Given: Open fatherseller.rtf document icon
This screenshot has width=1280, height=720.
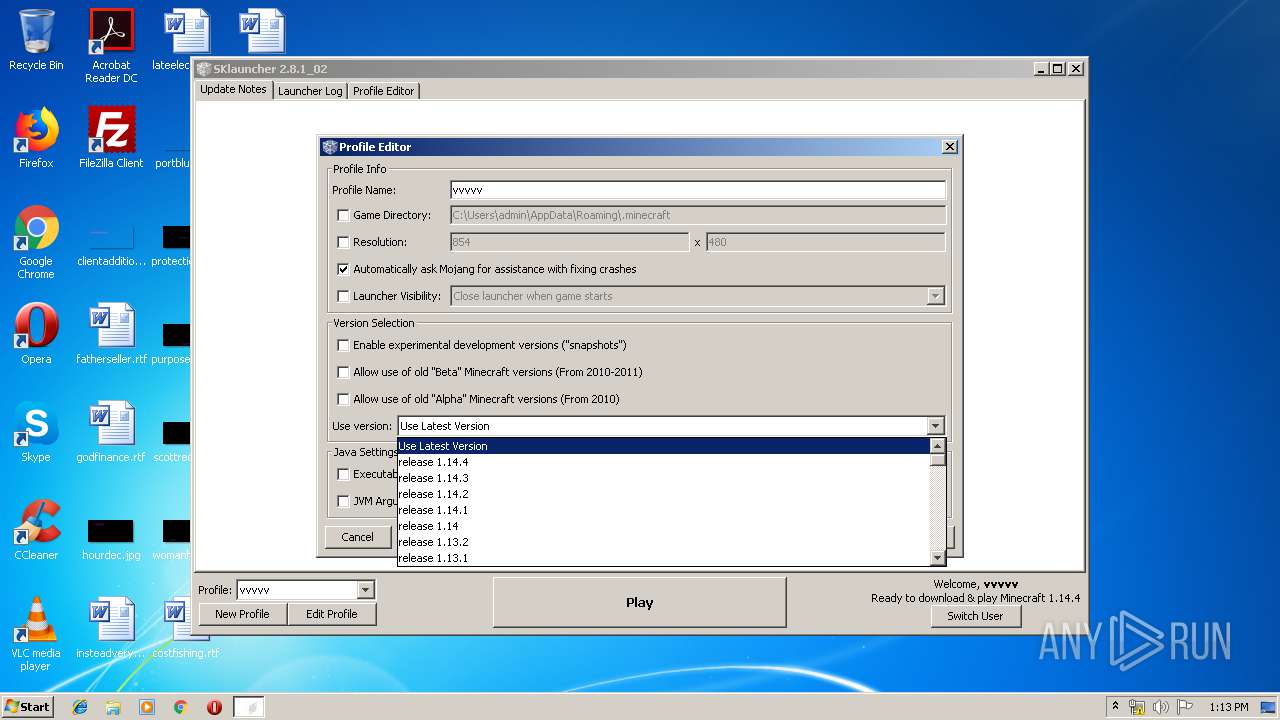Looking at the screenshot, I should 111,334.
